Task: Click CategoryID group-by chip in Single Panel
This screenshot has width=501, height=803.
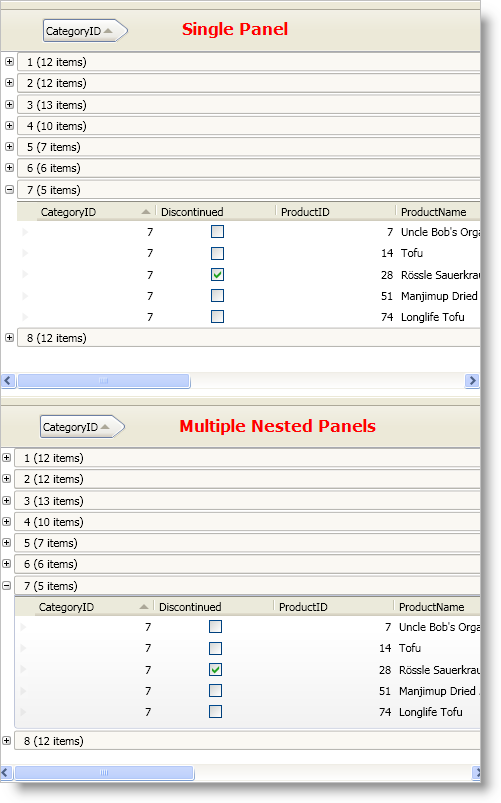Action: point(85,31)
